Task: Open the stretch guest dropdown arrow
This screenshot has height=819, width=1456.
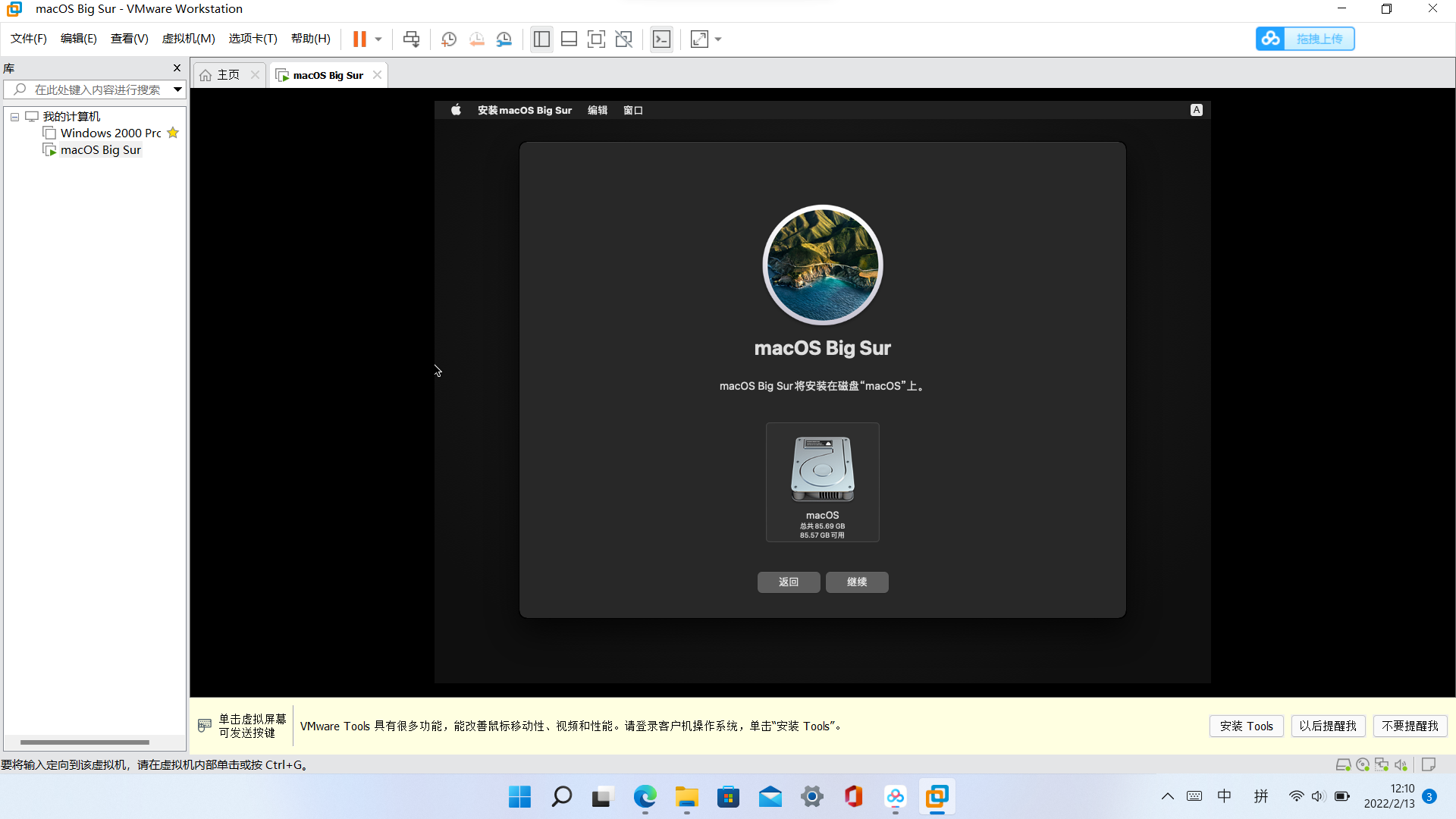Action: point(718,39)
